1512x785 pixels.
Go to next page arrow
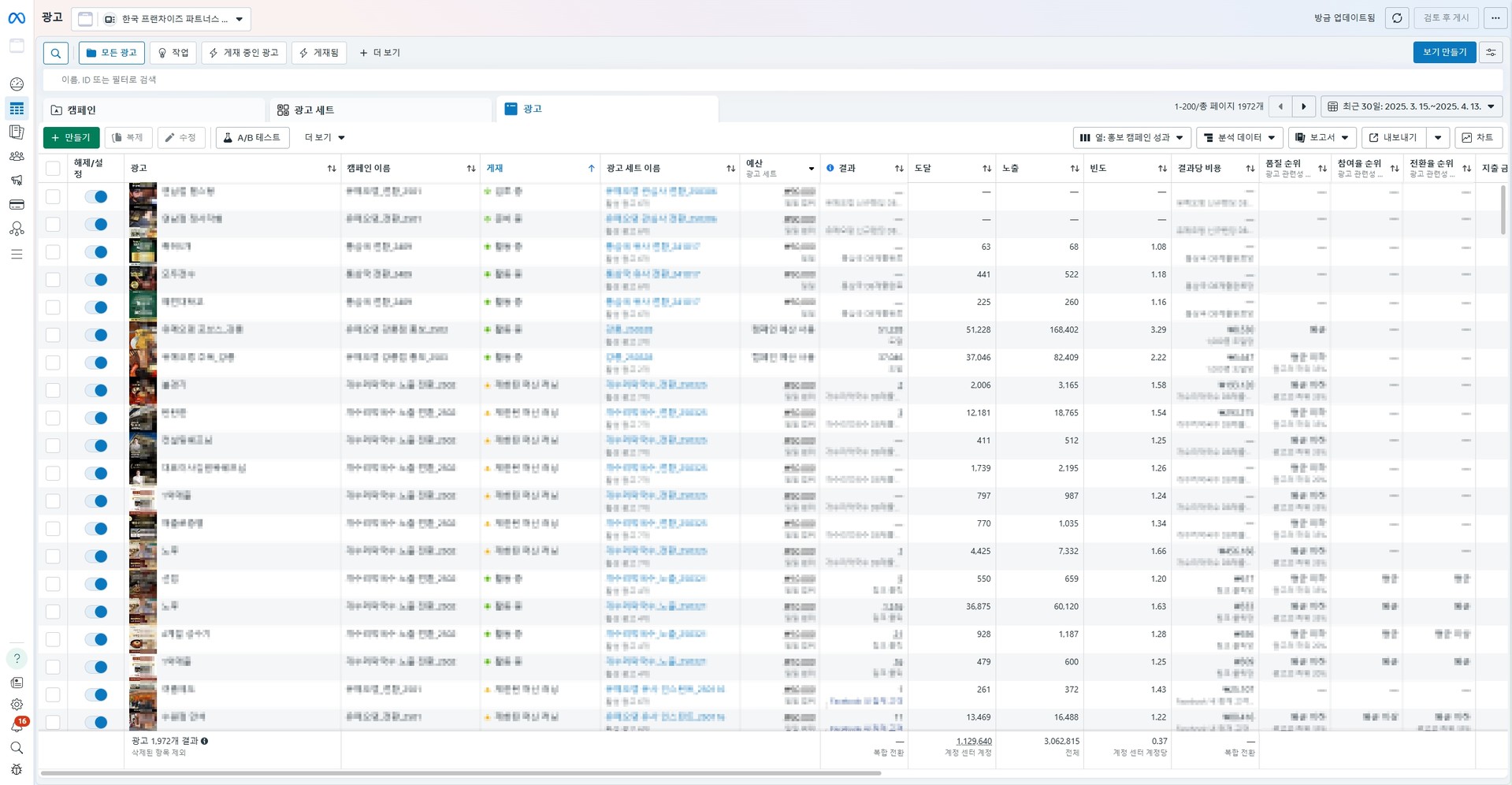coord(1304,106)
